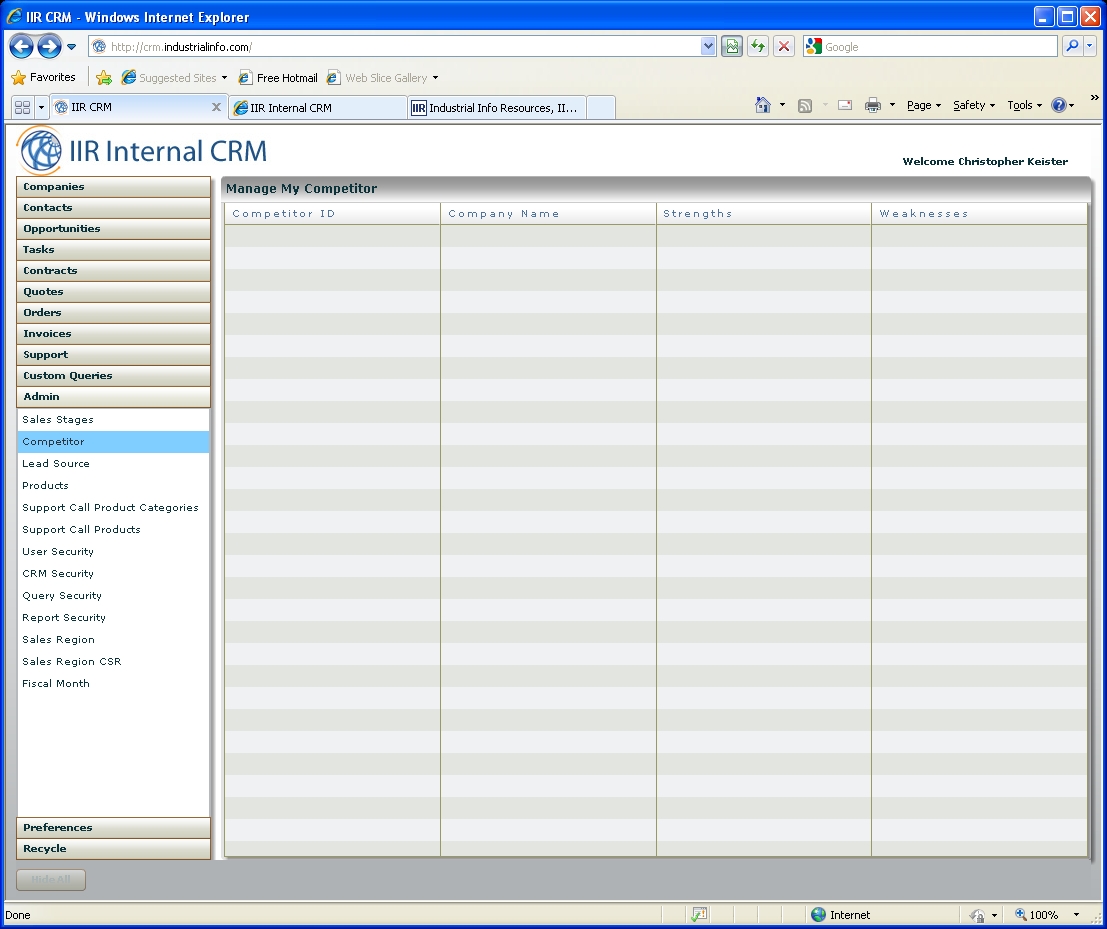Click in the Google search box

[x=938, y=47]
